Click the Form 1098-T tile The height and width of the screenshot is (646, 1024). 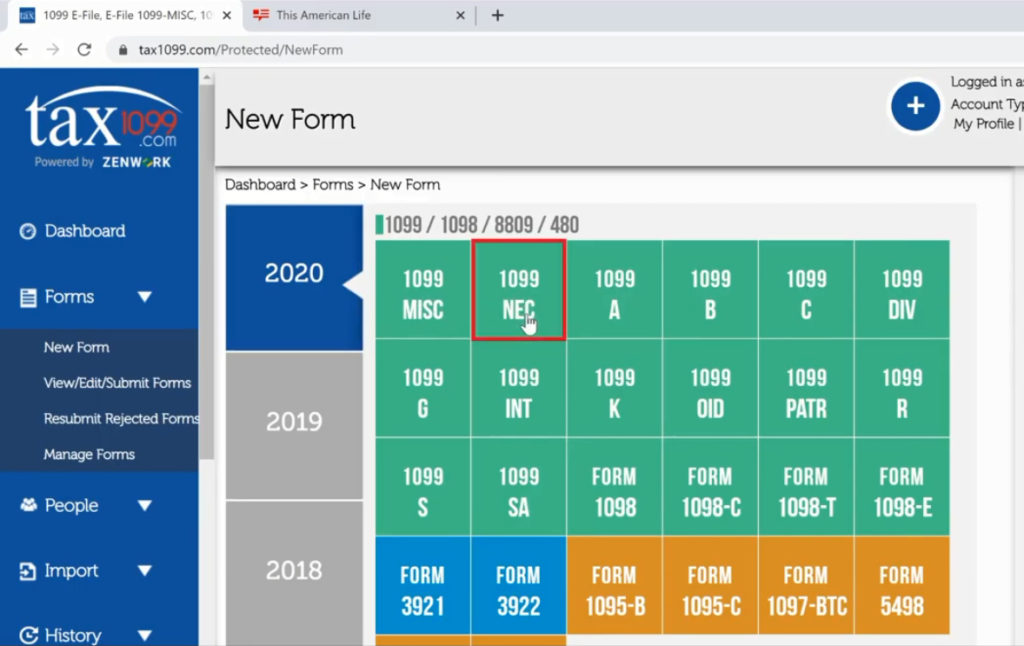pos(805,487)
